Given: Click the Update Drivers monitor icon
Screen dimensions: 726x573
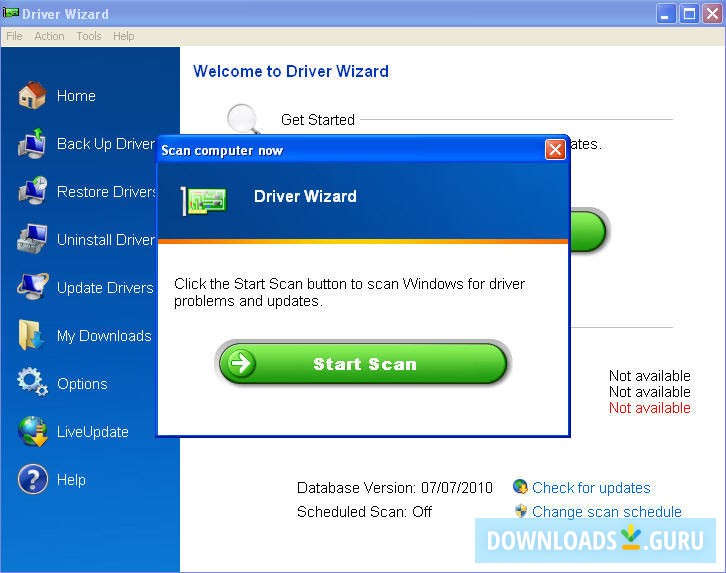Looking at the screenshot, I should point(32,286).
